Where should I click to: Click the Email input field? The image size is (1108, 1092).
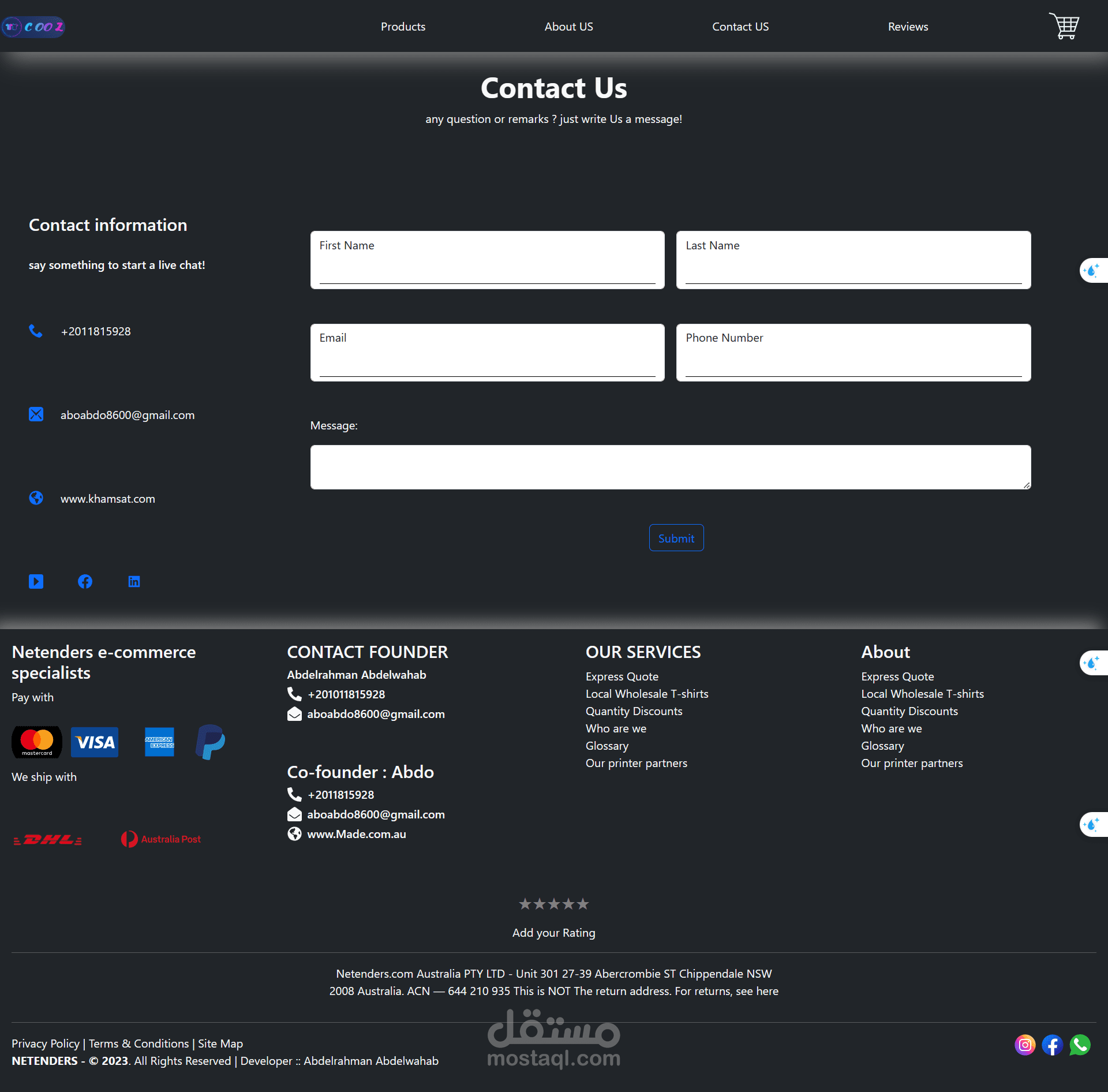[x=487, y=362]
